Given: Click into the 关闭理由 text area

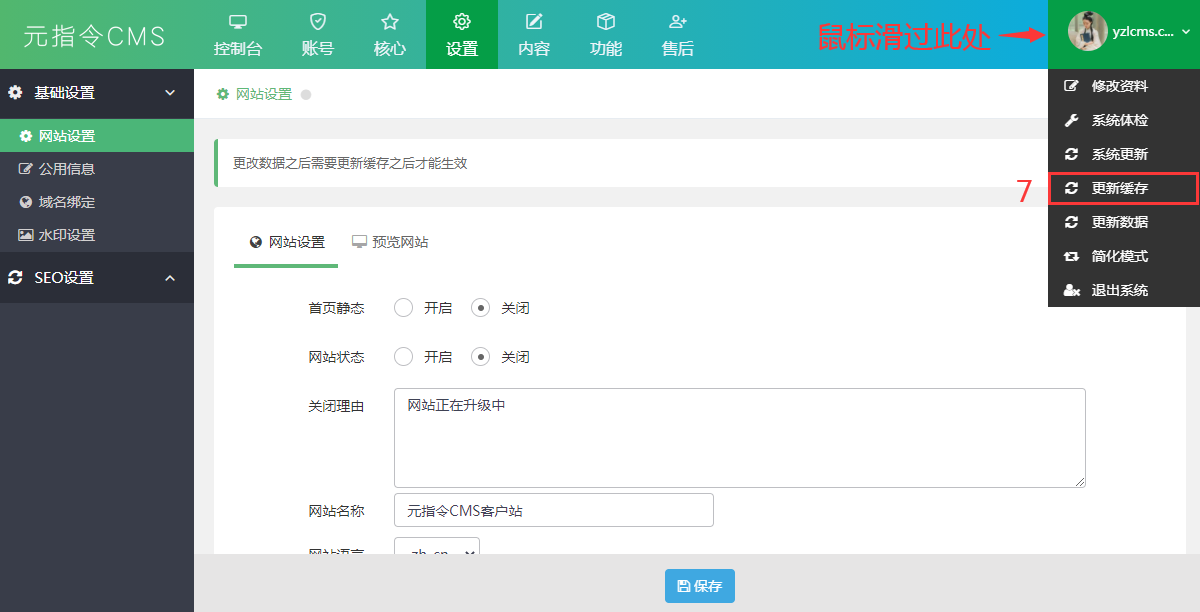Looking at the screenshot, I should pos(740,438).
